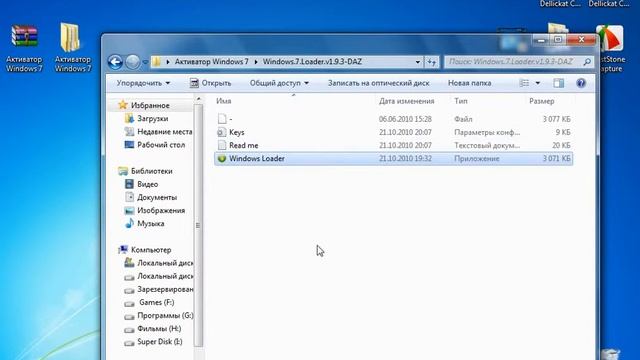
Task: Open 'Компьютер' in navigation pane
Action: pos(151,250)
